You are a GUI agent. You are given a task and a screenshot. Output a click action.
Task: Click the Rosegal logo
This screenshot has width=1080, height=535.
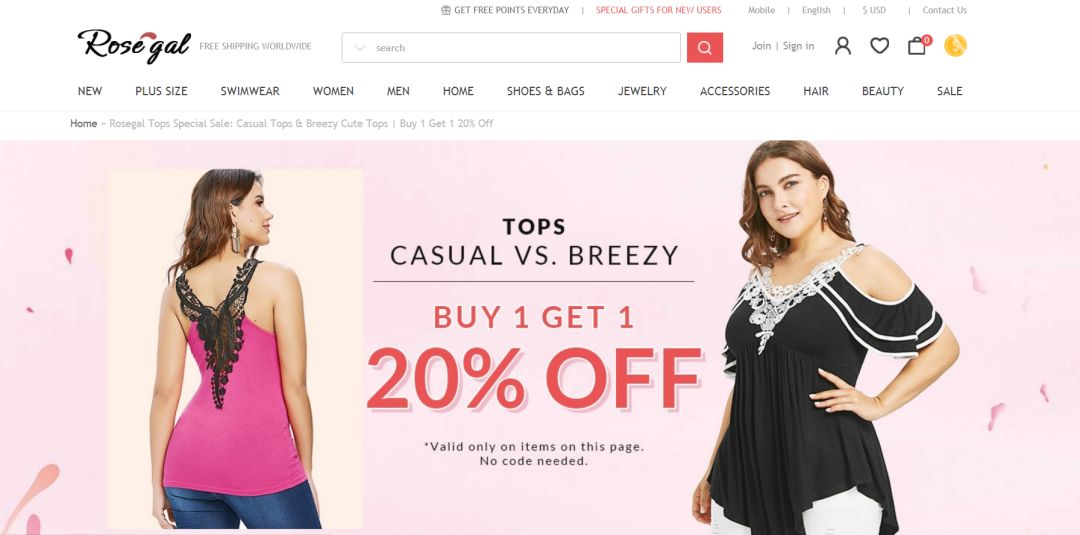(x=134, y=45)
